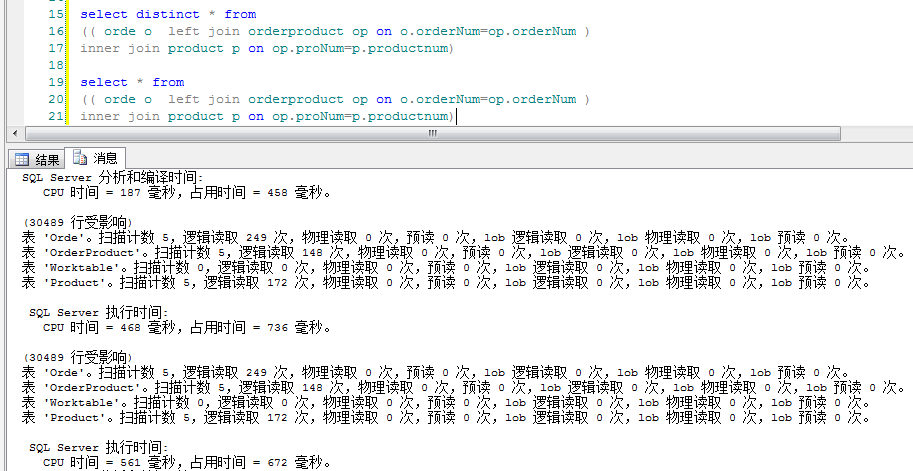Image resolution: width=913 pixels, height=471 pixels.
Task: Click the 'SQL Server 分析和编译时间' message line
Action: (112, 177)
